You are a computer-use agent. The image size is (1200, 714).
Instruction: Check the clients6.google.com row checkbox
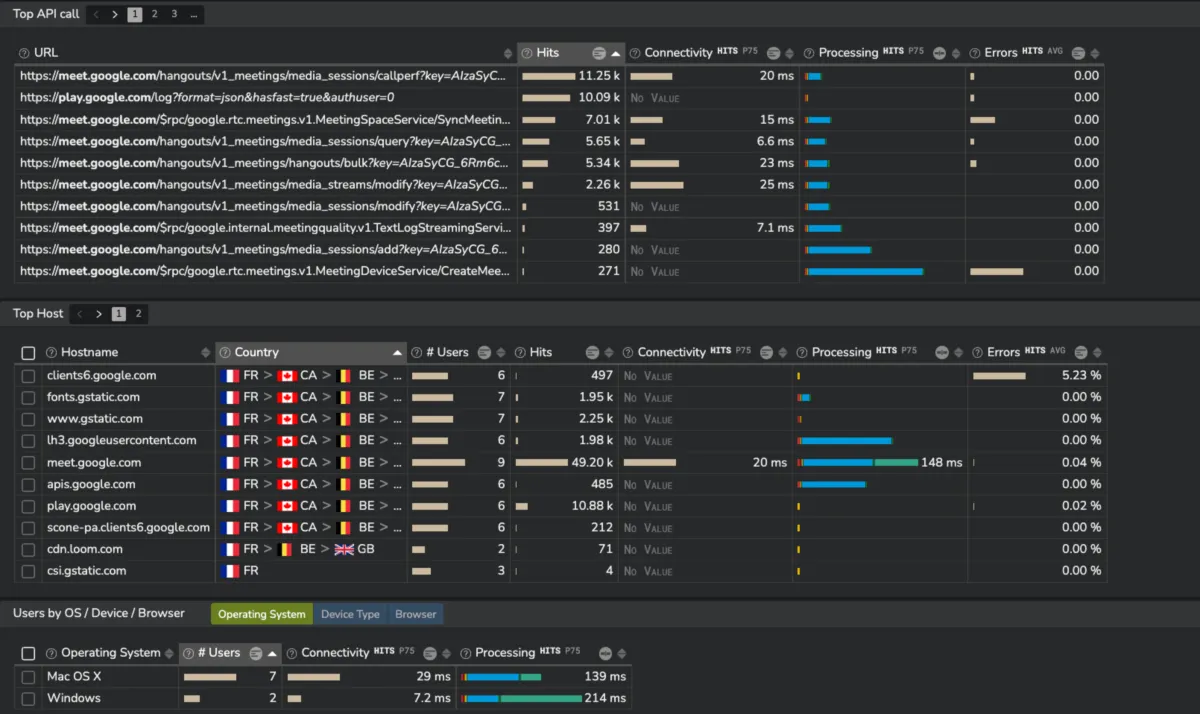28,376
